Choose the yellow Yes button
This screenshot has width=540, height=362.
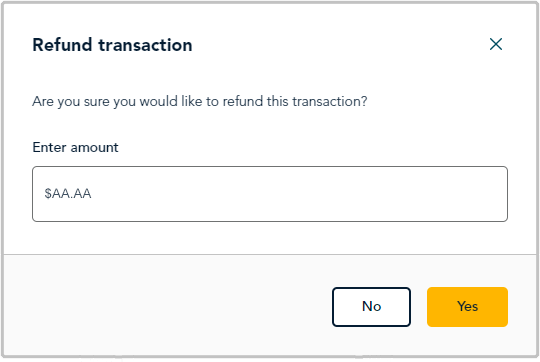[x=467, y=307]
